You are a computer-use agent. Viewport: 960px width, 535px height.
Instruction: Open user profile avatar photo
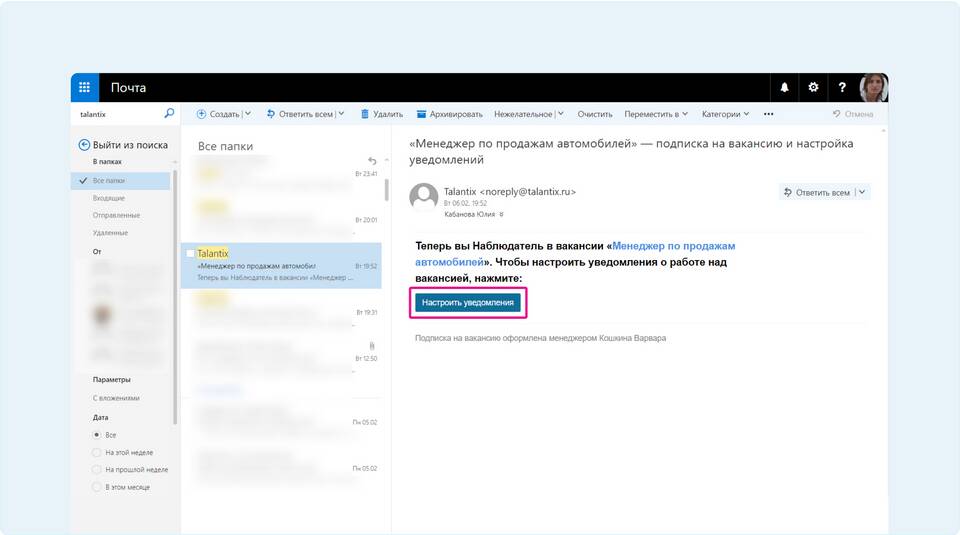[x=874, y=88]
